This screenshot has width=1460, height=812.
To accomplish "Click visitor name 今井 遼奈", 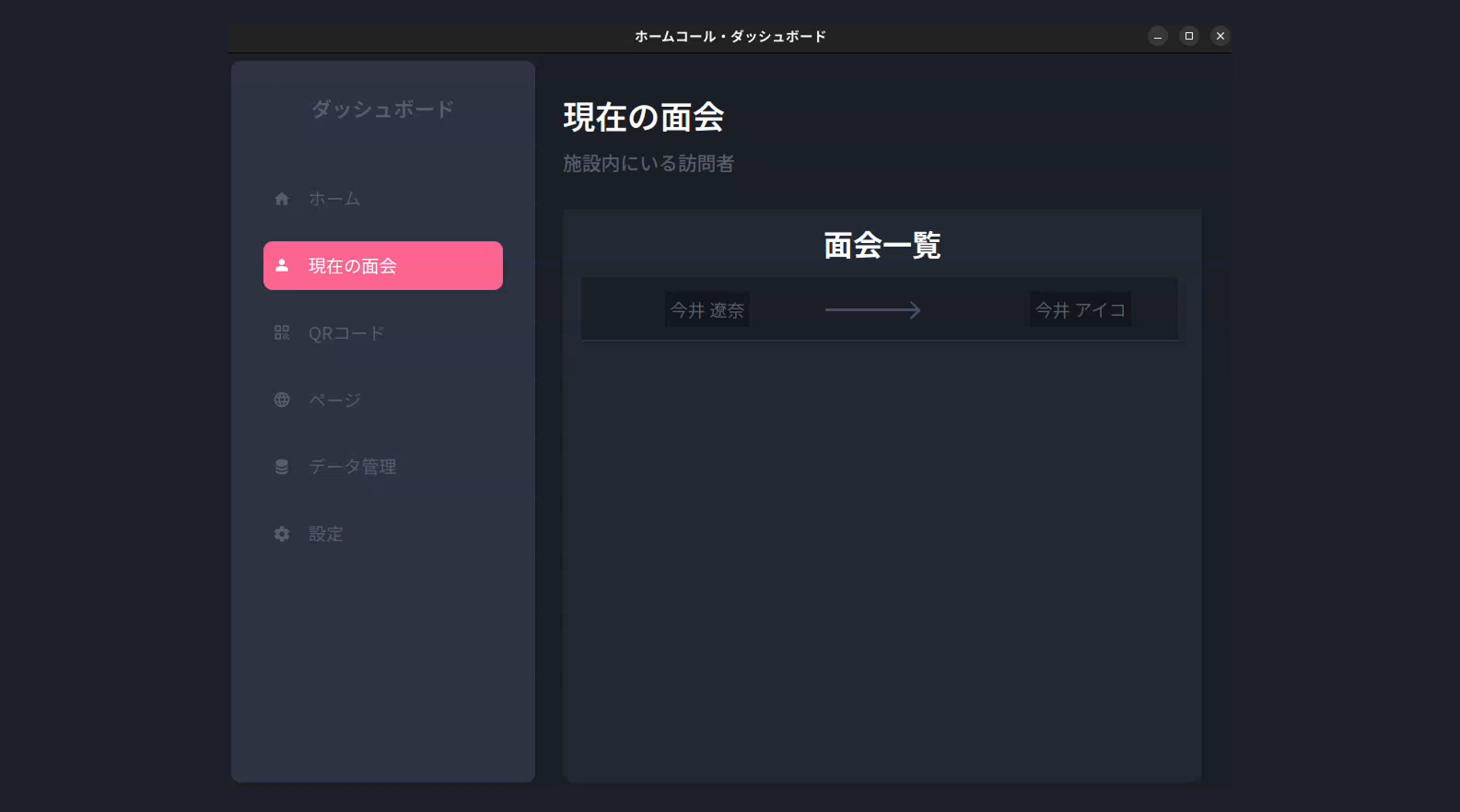I will click(707, 310).
